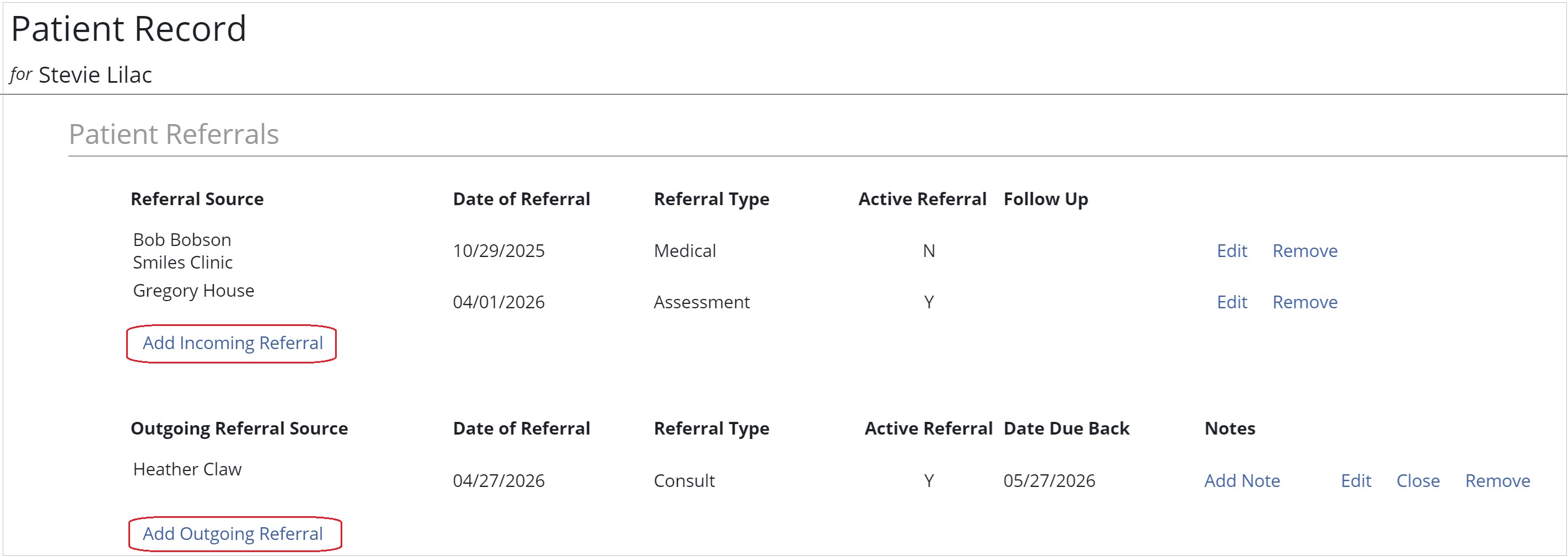Add Note to Heather Claw referral
This screenshot has height=557, width=1568.
coord(1242,481)
